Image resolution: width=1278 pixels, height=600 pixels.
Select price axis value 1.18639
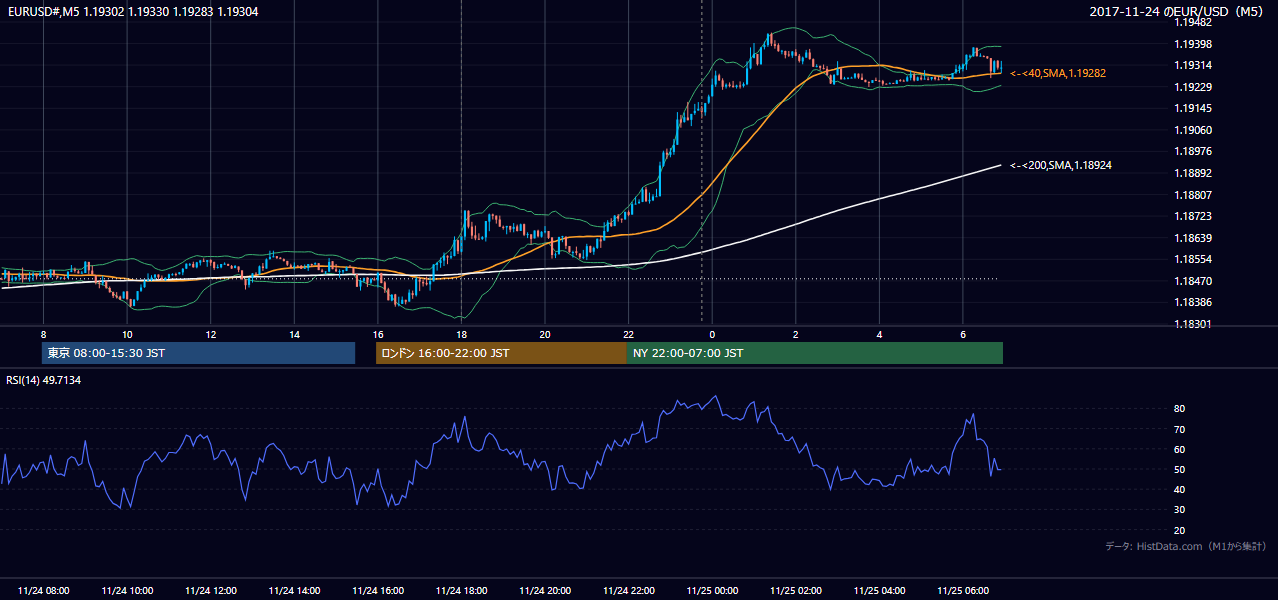pos(1193,238)
